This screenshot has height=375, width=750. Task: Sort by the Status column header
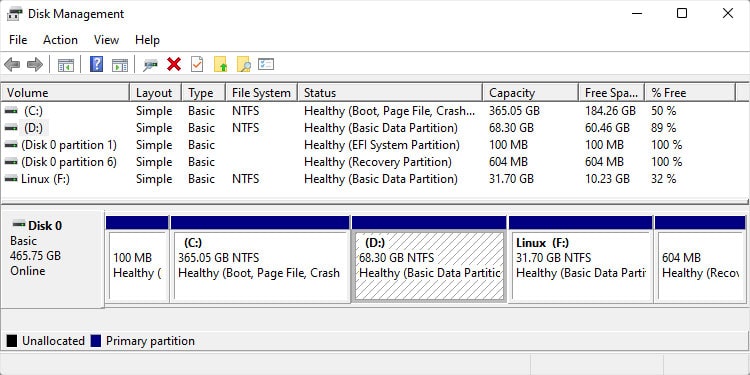(x=390, y=93)
